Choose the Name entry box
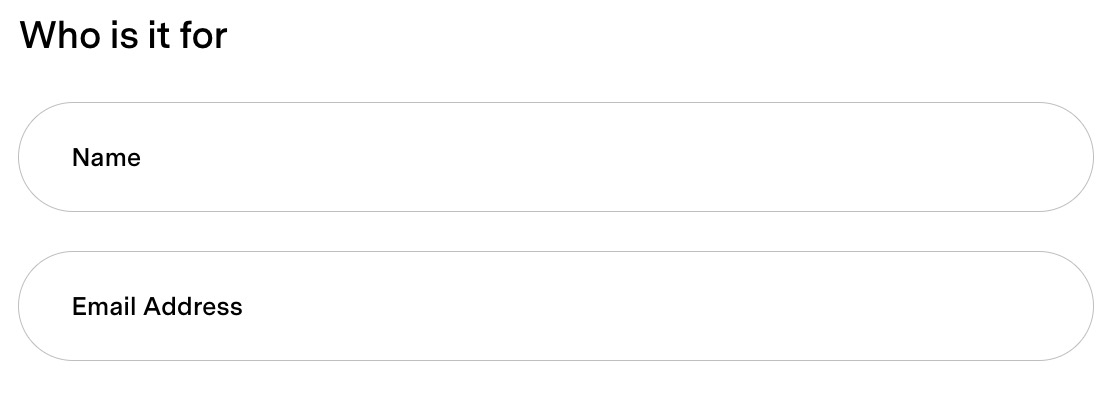The width and height of the screenshot is (1110, 400). point(556,157)
